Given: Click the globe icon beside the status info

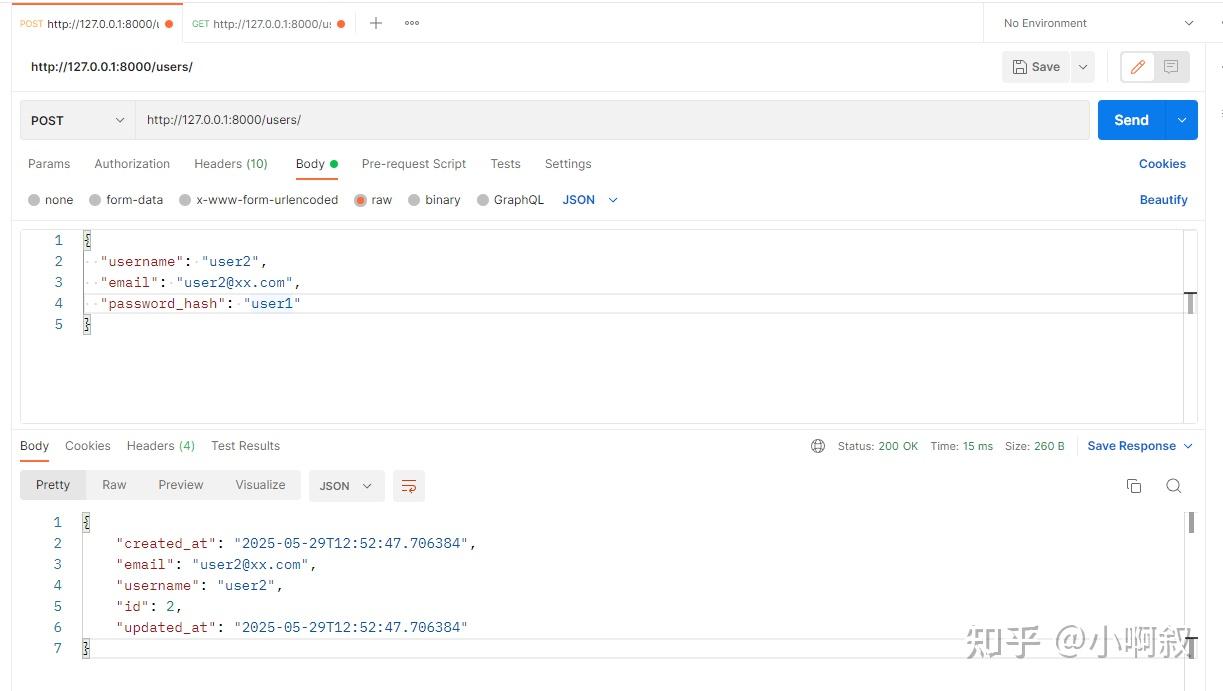Looking at the screenshot, I should click(x=818, y=446).
